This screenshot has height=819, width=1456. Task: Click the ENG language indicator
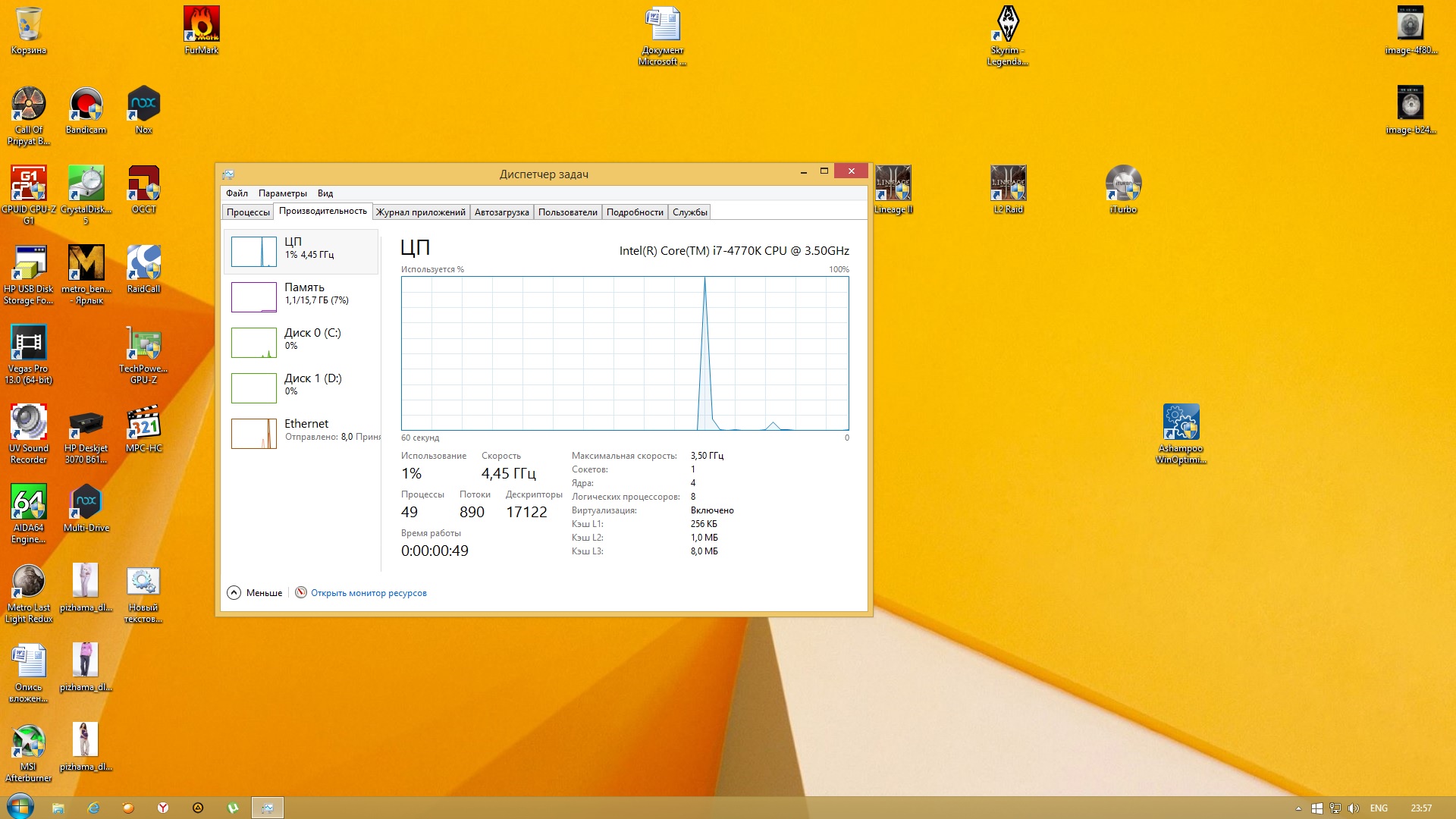coord(1379,808)
